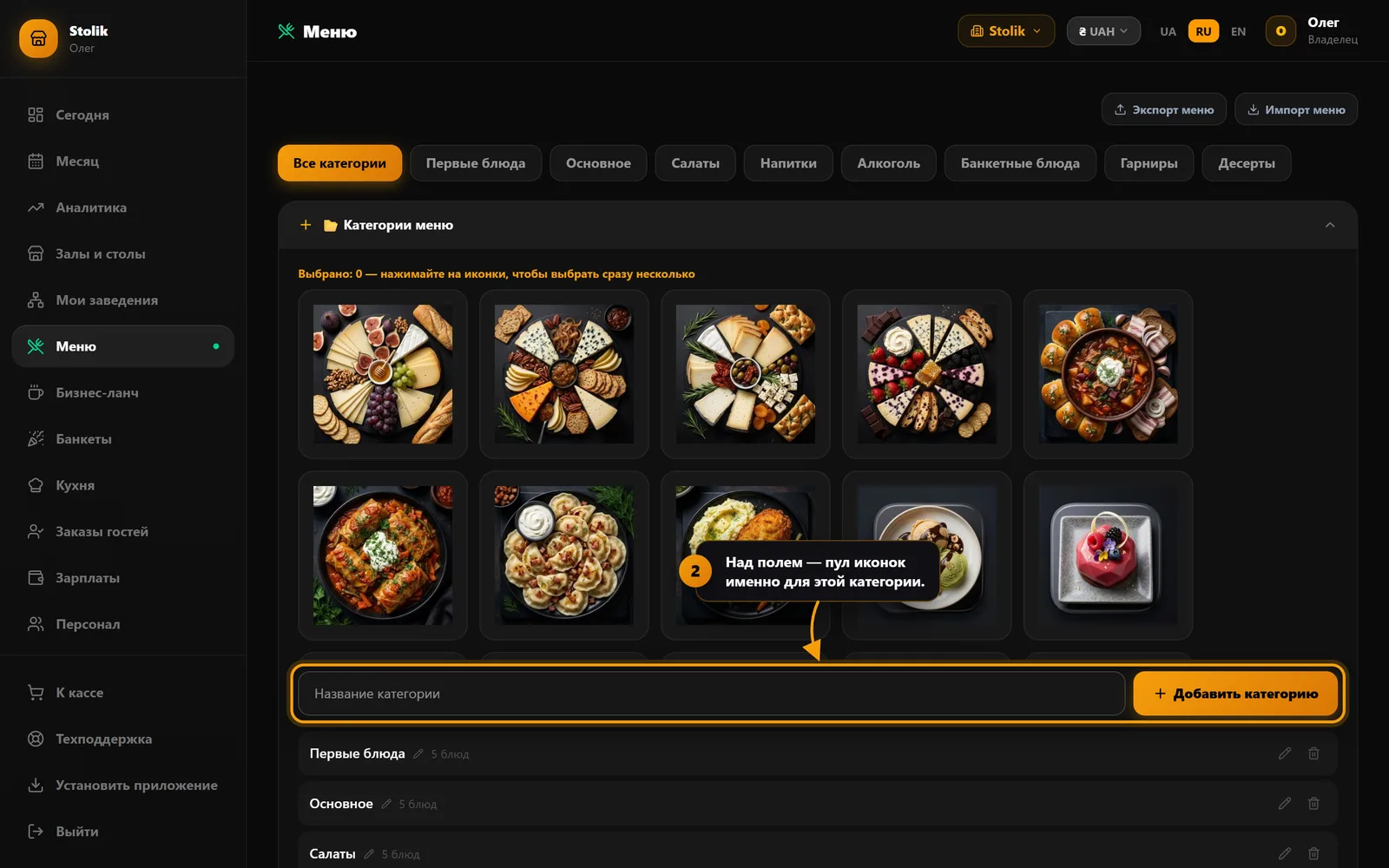Select cheese plate with olives bowl thumbnail
Viewport: 1389px width, 868px height.
[x=746, y=374]
